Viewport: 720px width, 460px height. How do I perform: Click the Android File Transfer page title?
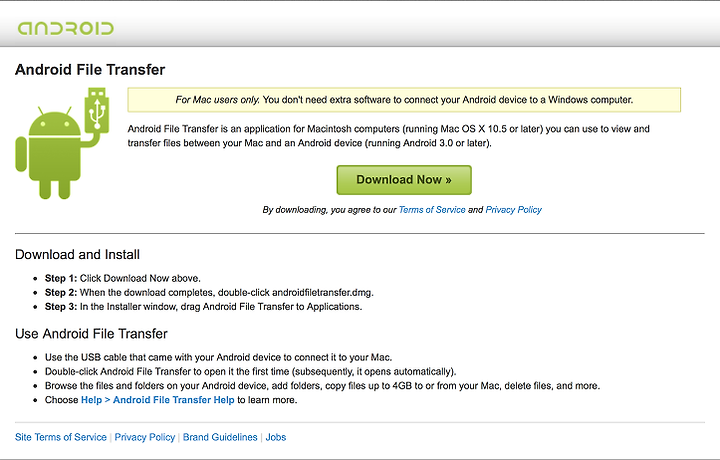90,70
